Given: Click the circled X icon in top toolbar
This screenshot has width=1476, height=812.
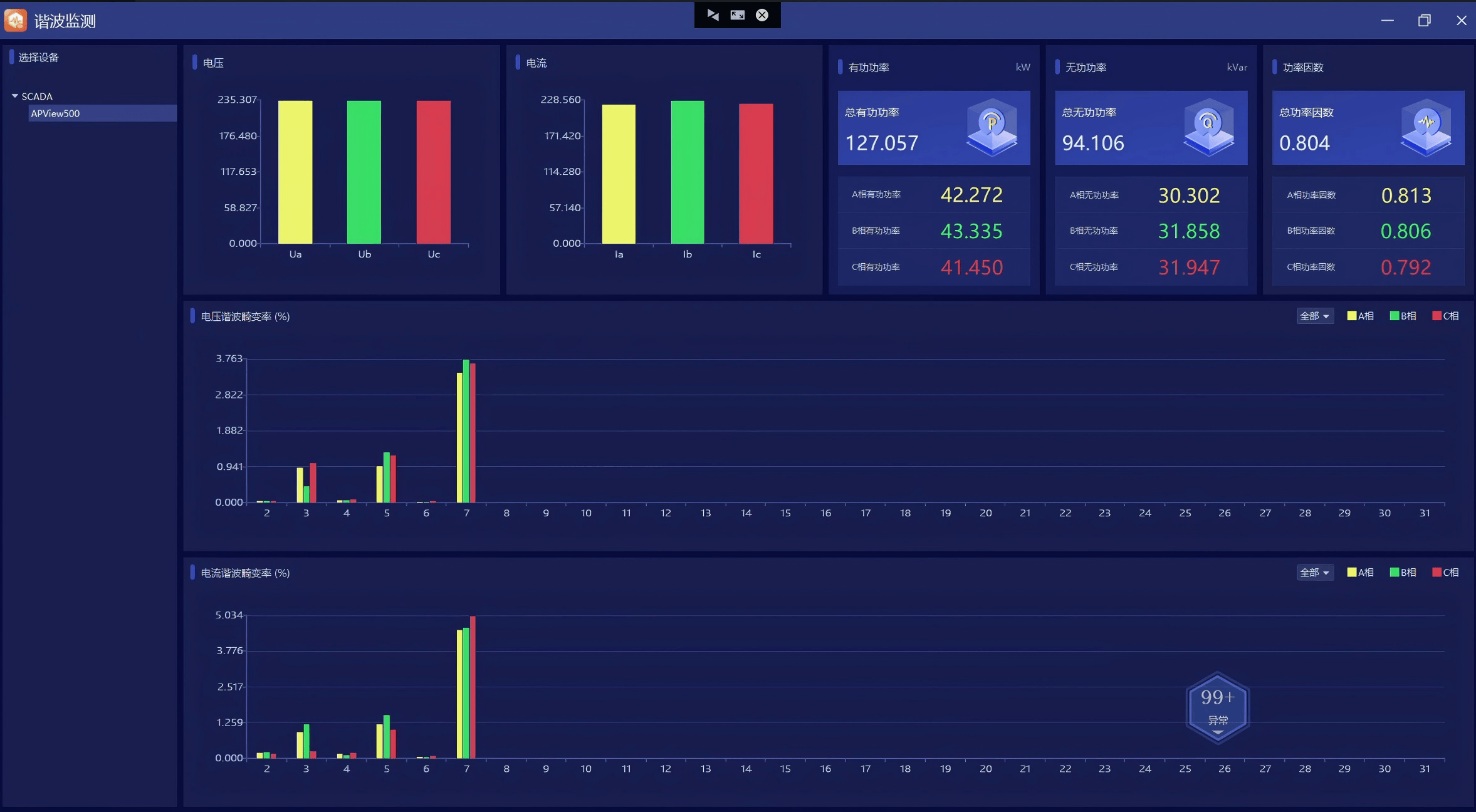Looking at the screenshot, I should (762, 14).
